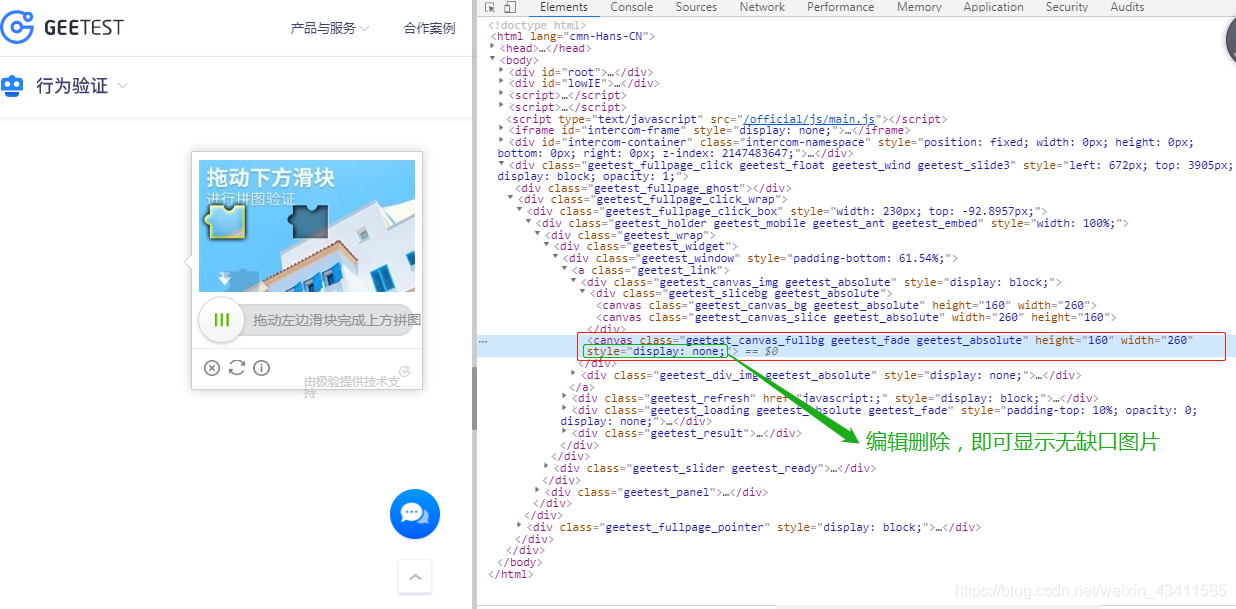Click the captcha puzzle background image
This screenshot has width=1236, height=609.
307,226
